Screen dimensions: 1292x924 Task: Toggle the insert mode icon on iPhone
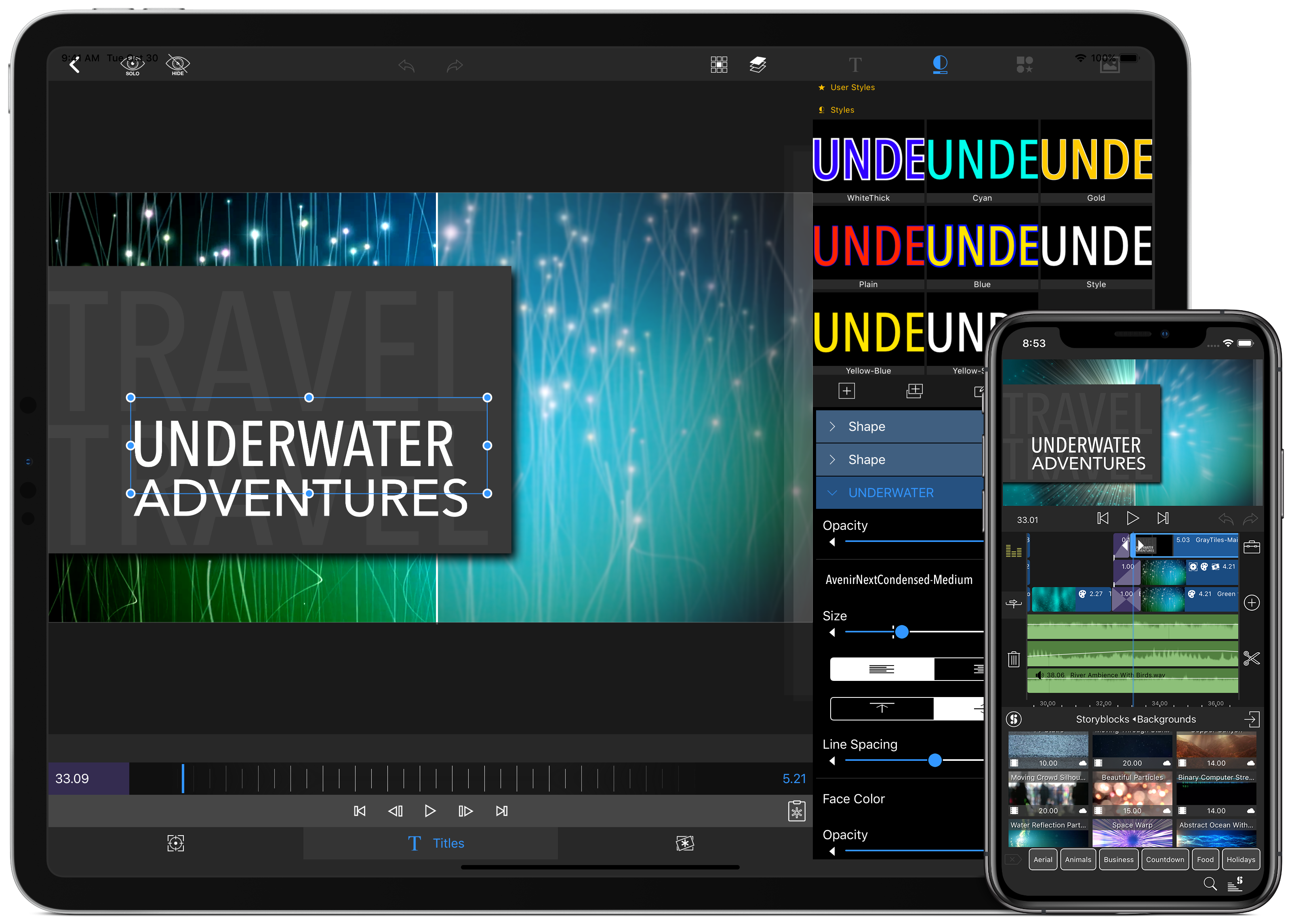point(1014,603)
